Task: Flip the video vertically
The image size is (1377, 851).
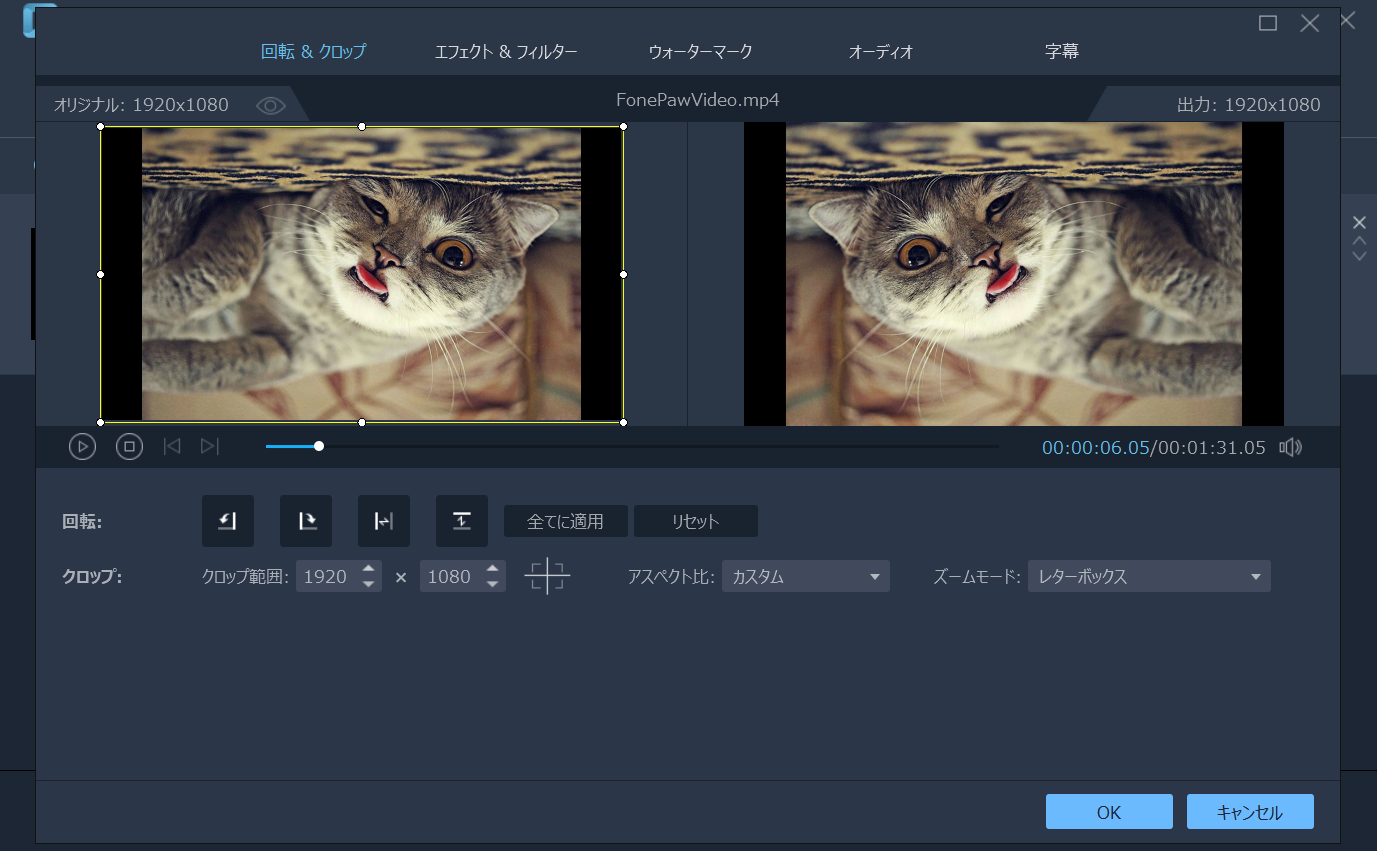Action: click(x=462, y=520)
